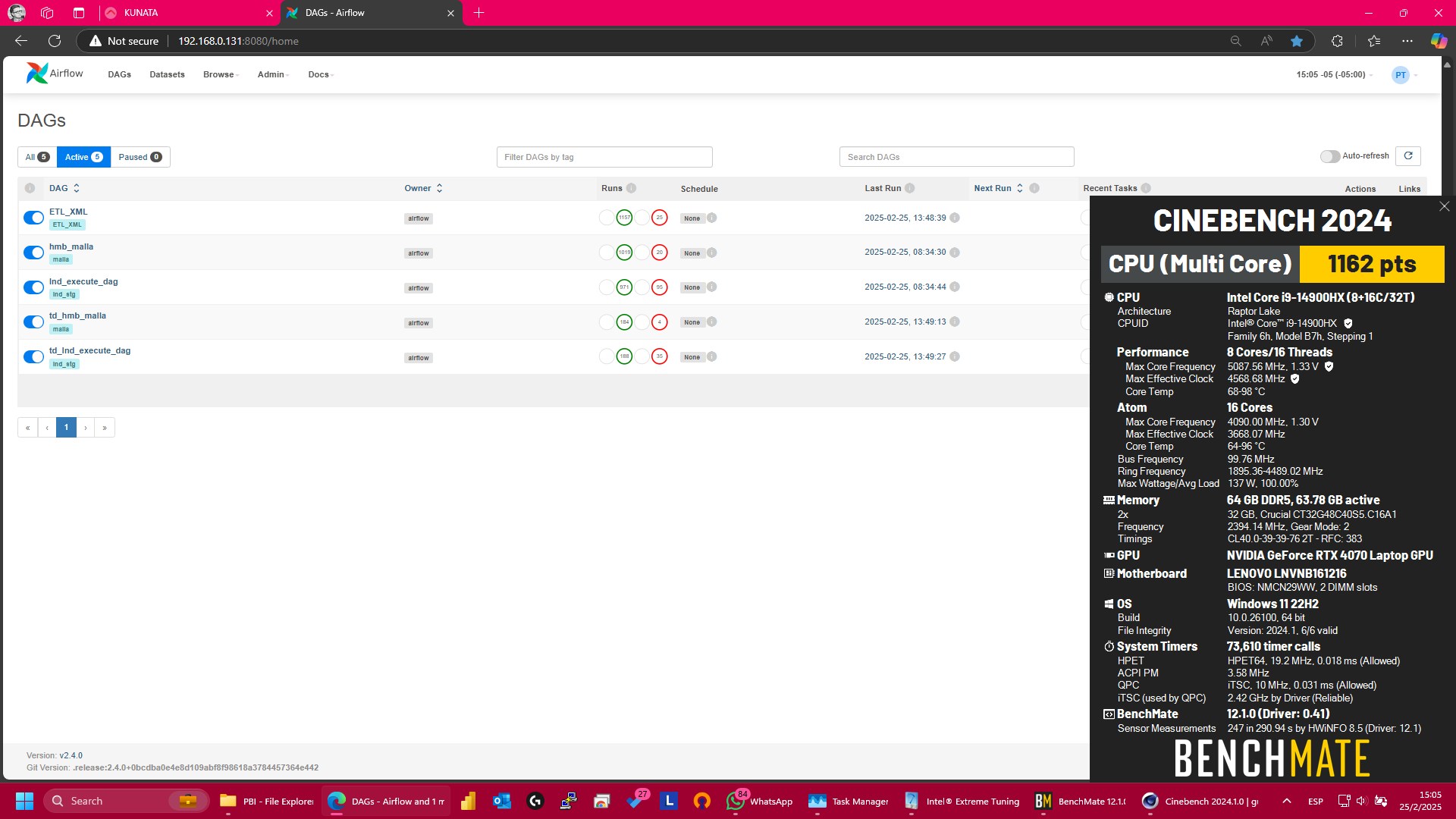Click the info icon in table header corner

(x=30, y=188)
